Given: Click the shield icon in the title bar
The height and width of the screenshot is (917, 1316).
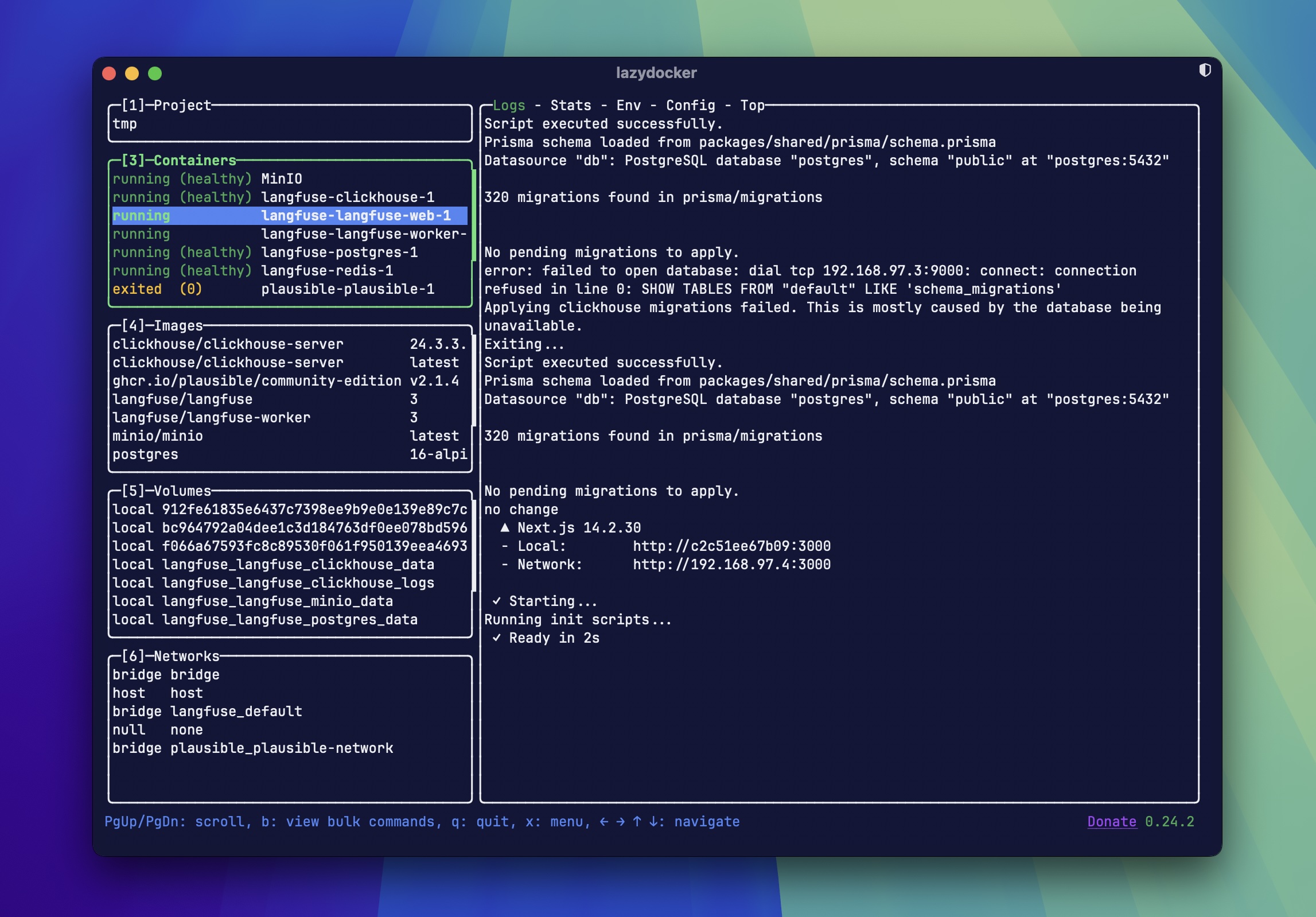Looking at the screenshot, I should point(1205,71).
